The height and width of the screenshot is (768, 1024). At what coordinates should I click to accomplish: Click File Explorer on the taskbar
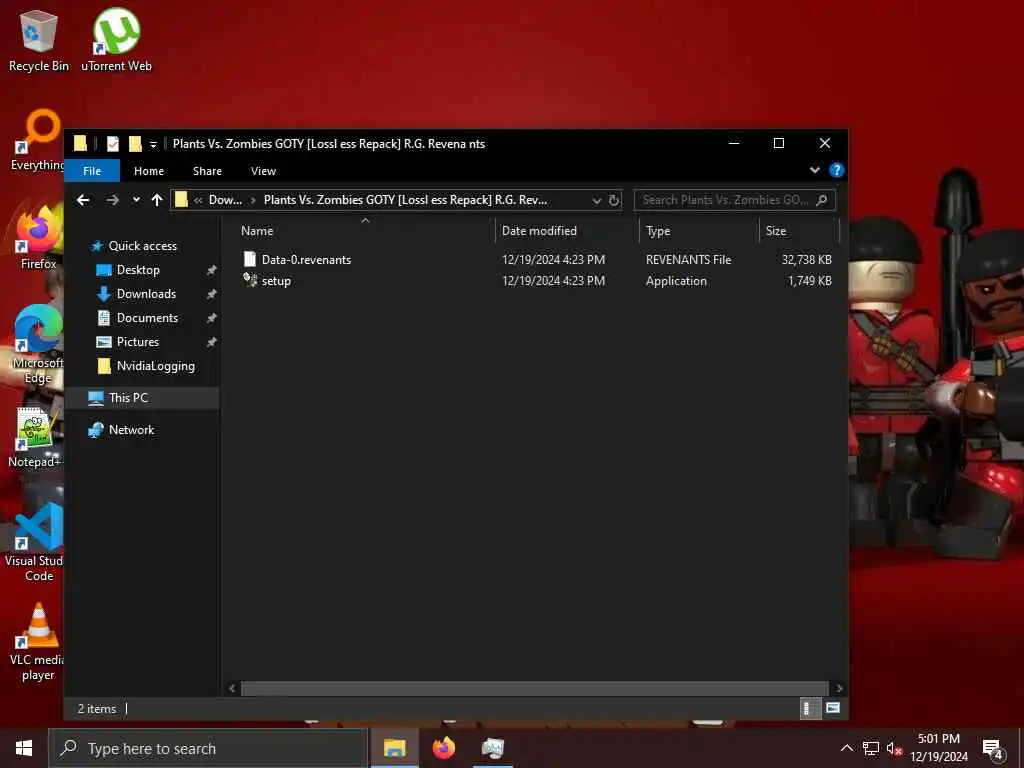(x=394, y=748)
